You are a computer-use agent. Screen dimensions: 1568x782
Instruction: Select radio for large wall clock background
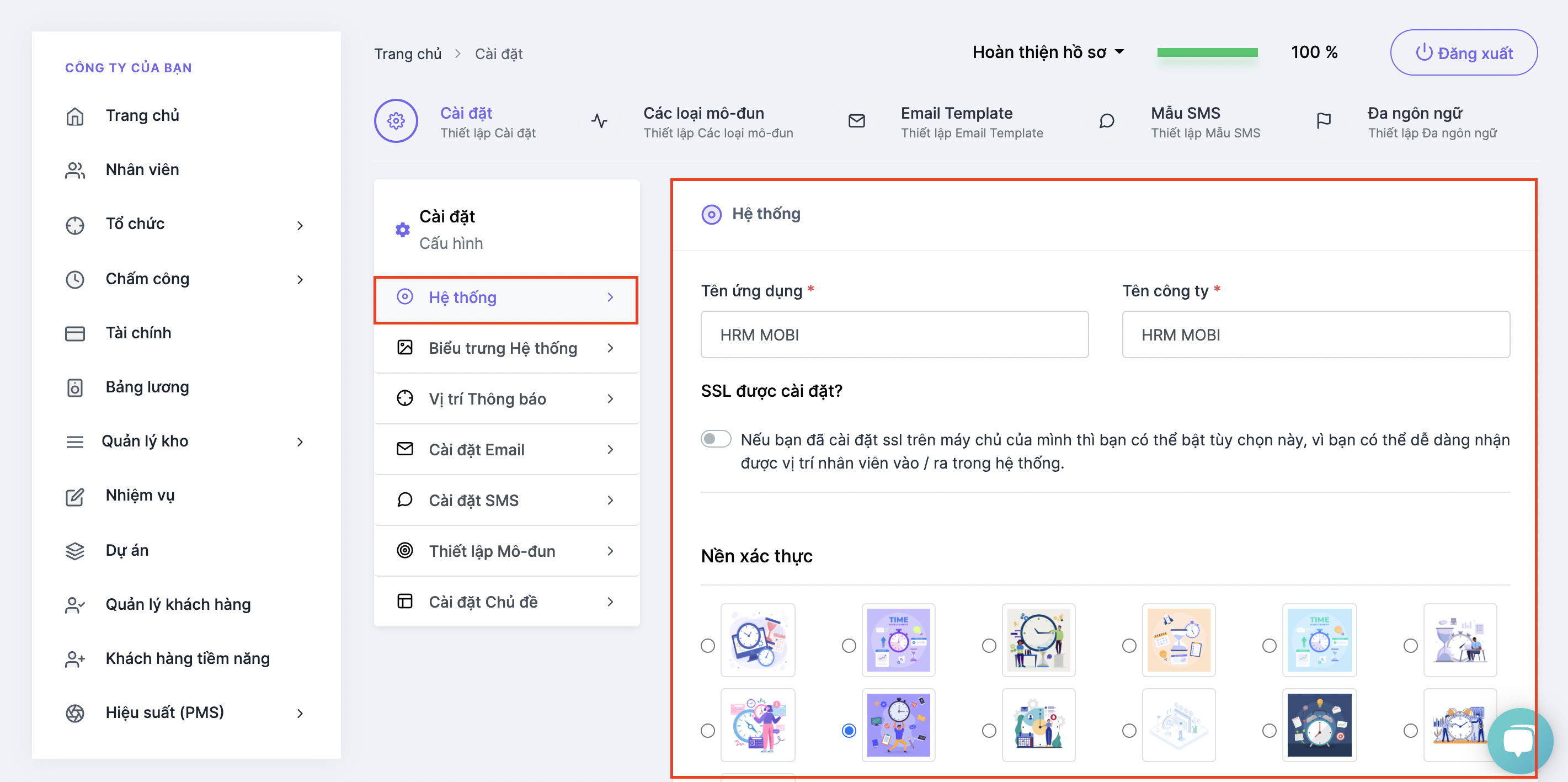(989, 646)
